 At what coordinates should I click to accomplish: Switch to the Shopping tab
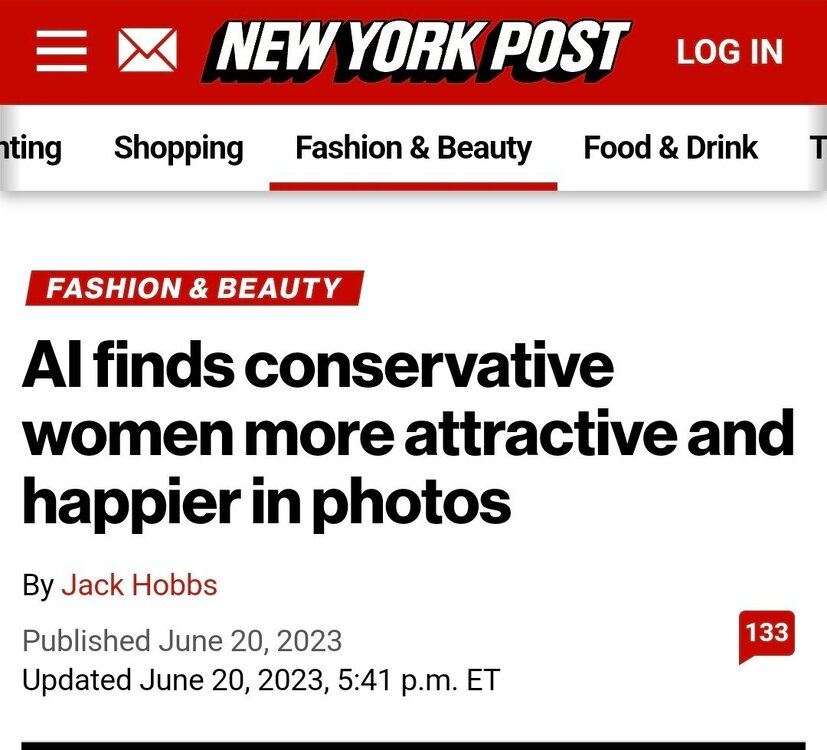[178, 148]
